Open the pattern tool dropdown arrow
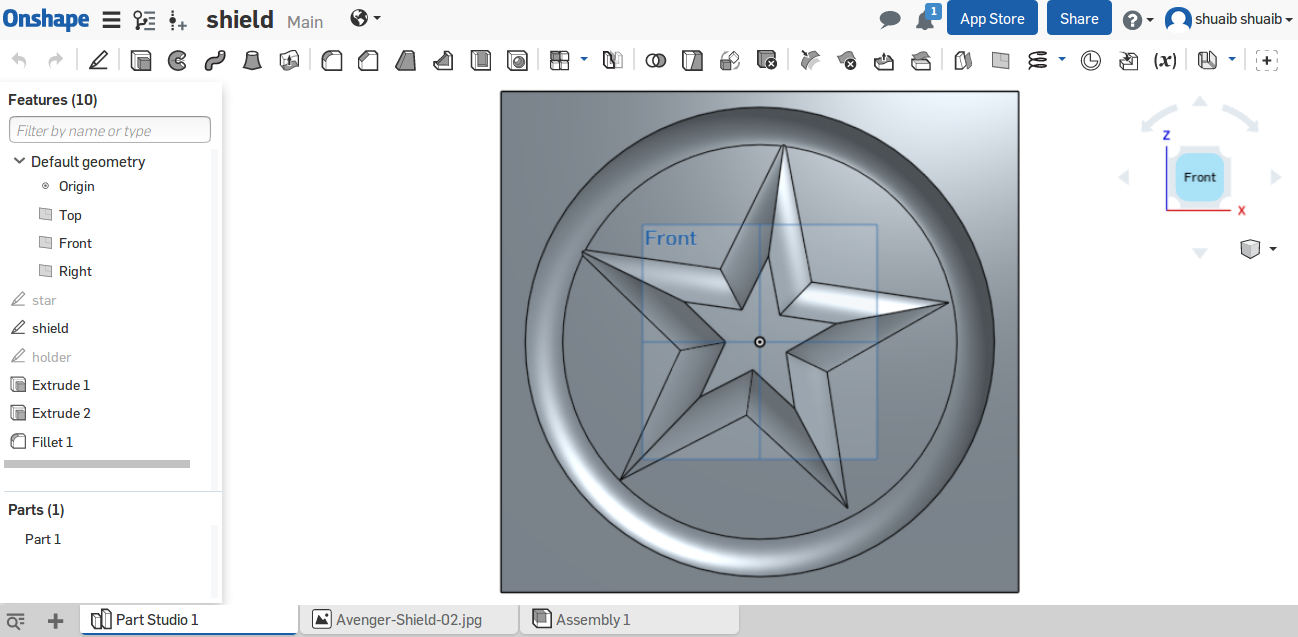The width and height of the screenshot is (1298, 637). click(x=584, y=60)
